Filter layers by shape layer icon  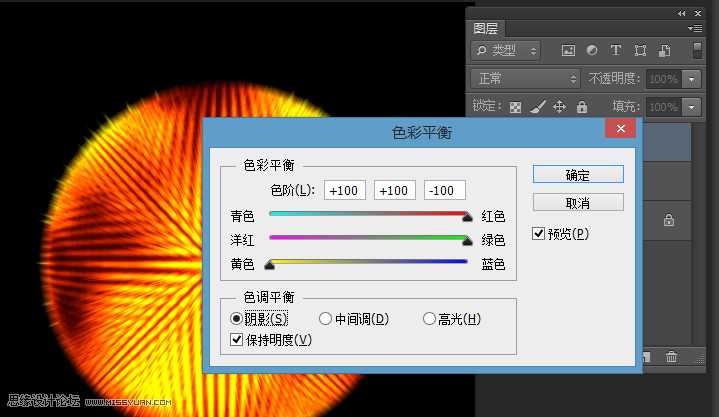click(641, 50)
